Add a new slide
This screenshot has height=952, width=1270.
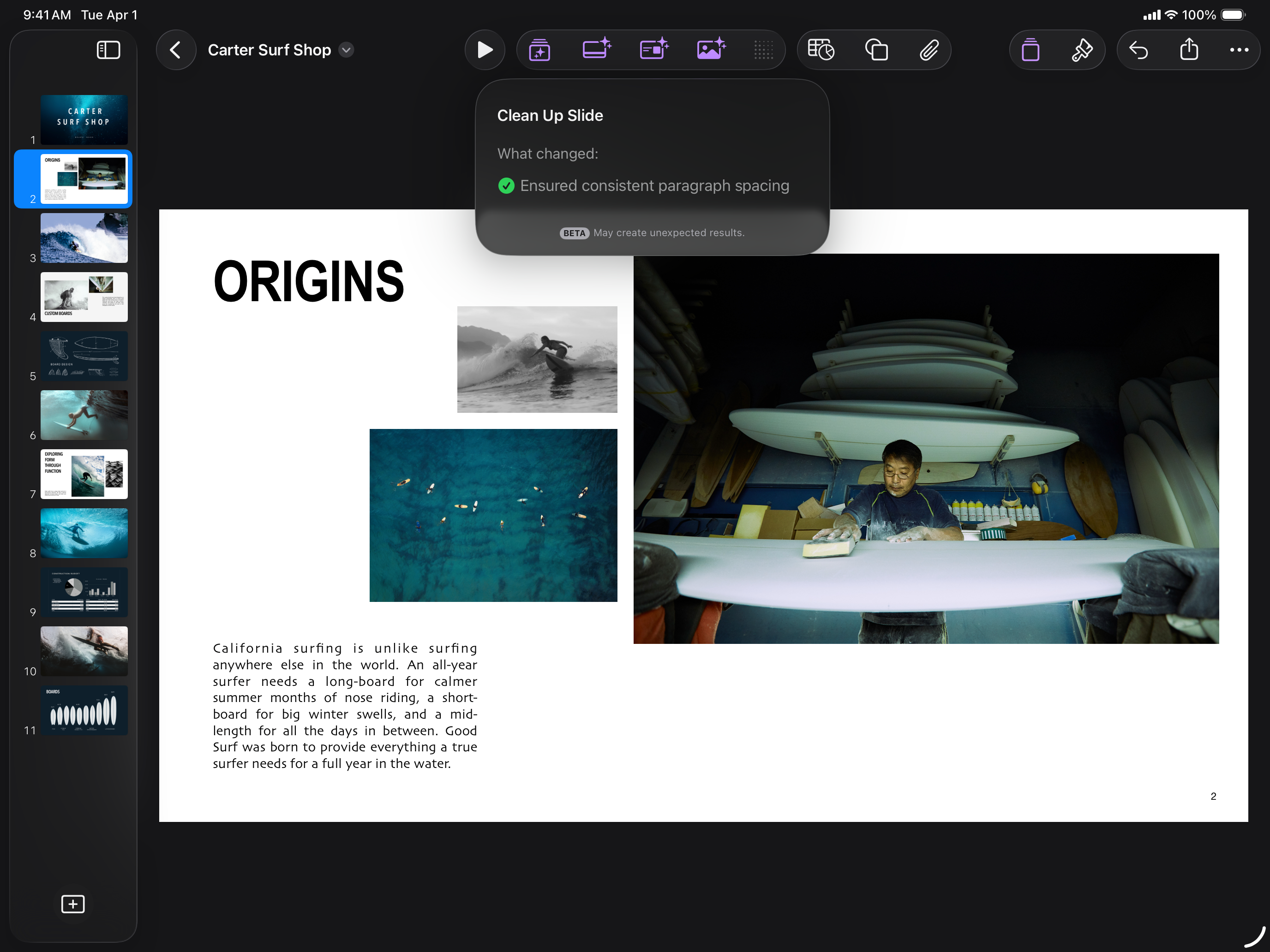coord(73,904)
